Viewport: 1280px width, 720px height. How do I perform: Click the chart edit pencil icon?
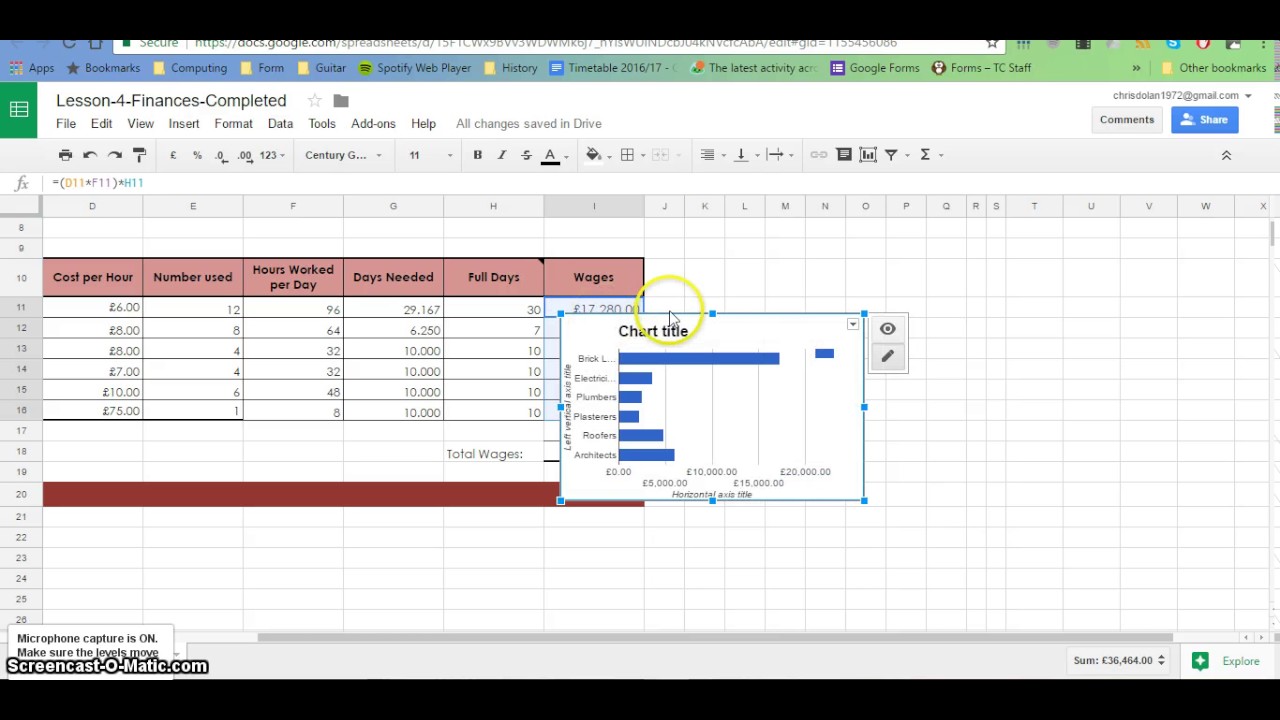[x=888, y=356]
